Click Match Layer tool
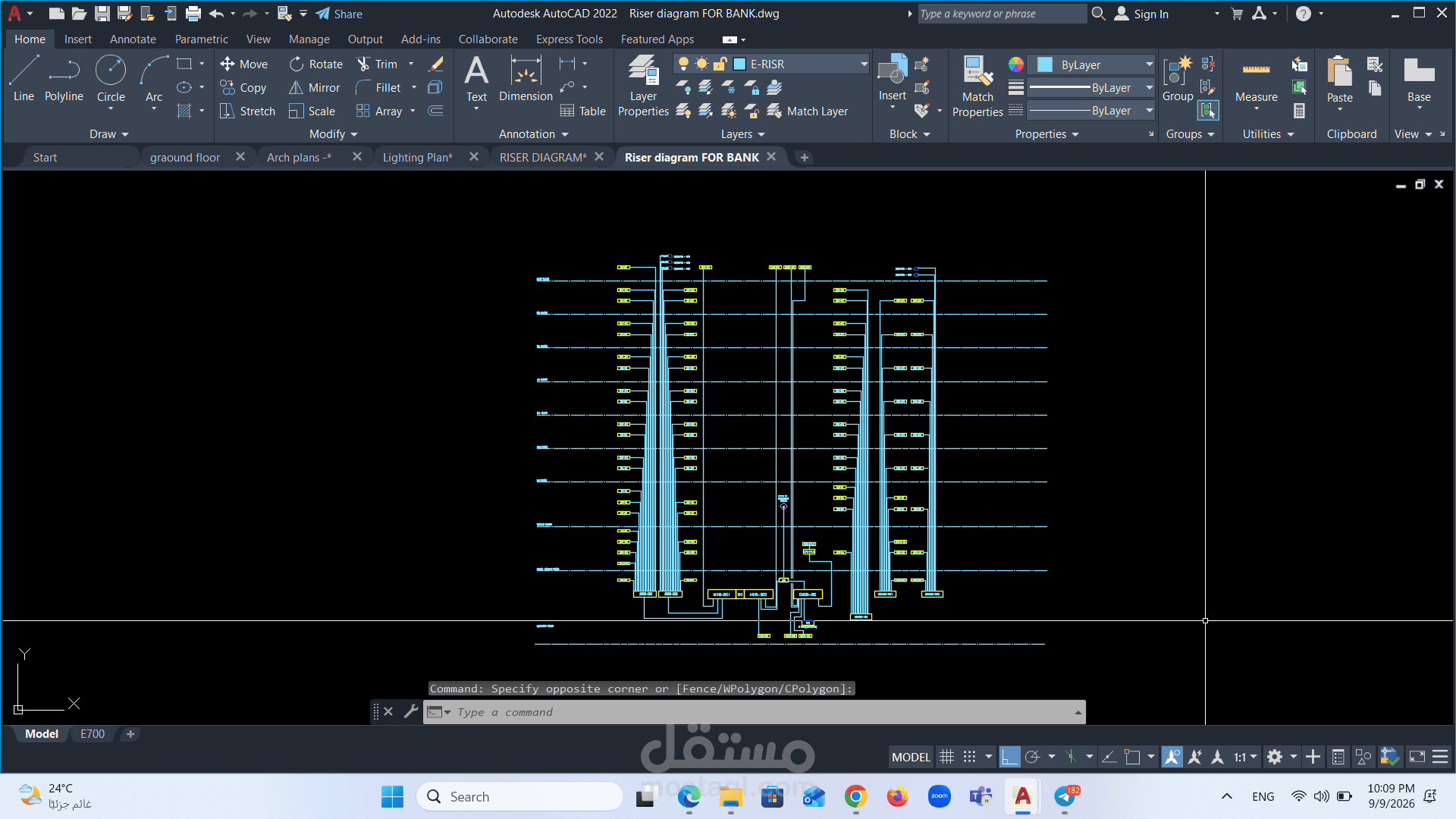1456x819 pixels. (x=808, y=111)
